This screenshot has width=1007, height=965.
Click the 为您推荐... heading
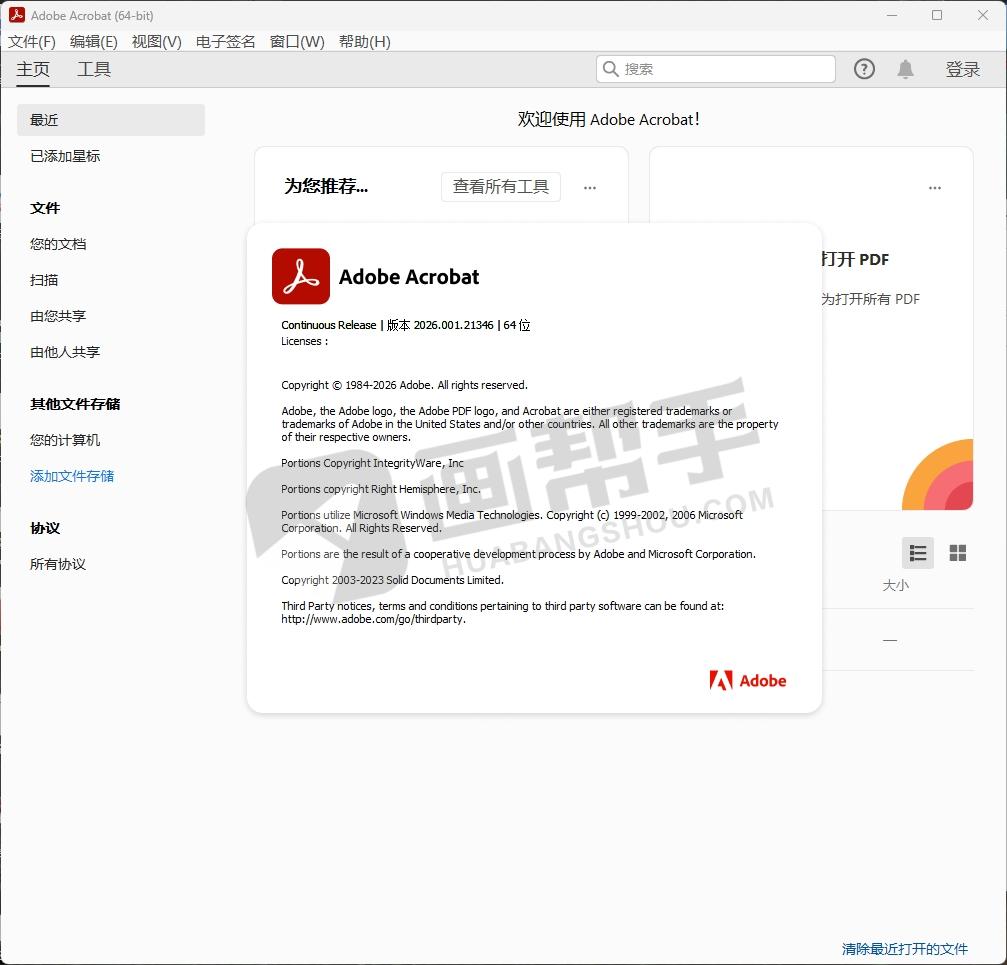click(x=326, y=186)
